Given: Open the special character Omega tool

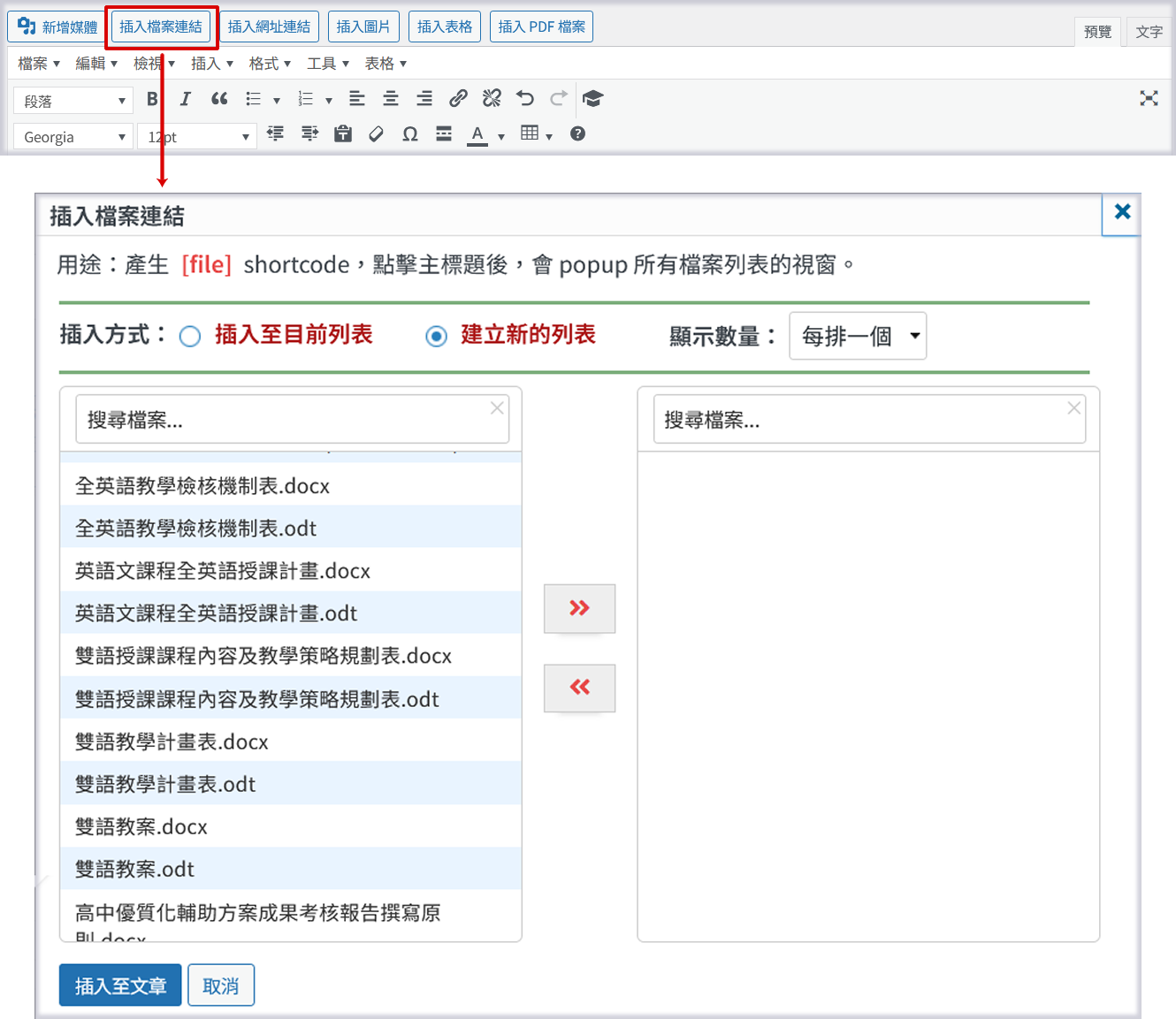Looking at the screenshot, I should (410, 134).
